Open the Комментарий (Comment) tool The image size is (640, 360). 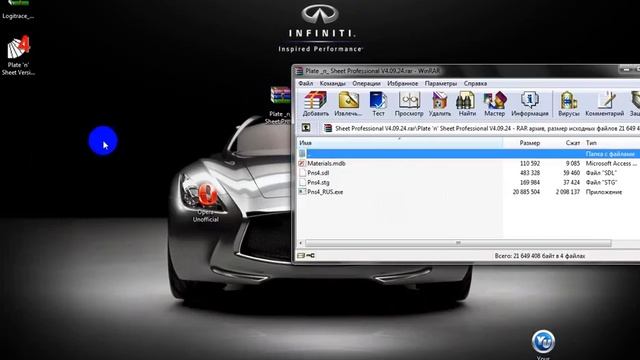pyautogui.click(x=604, y=104)
